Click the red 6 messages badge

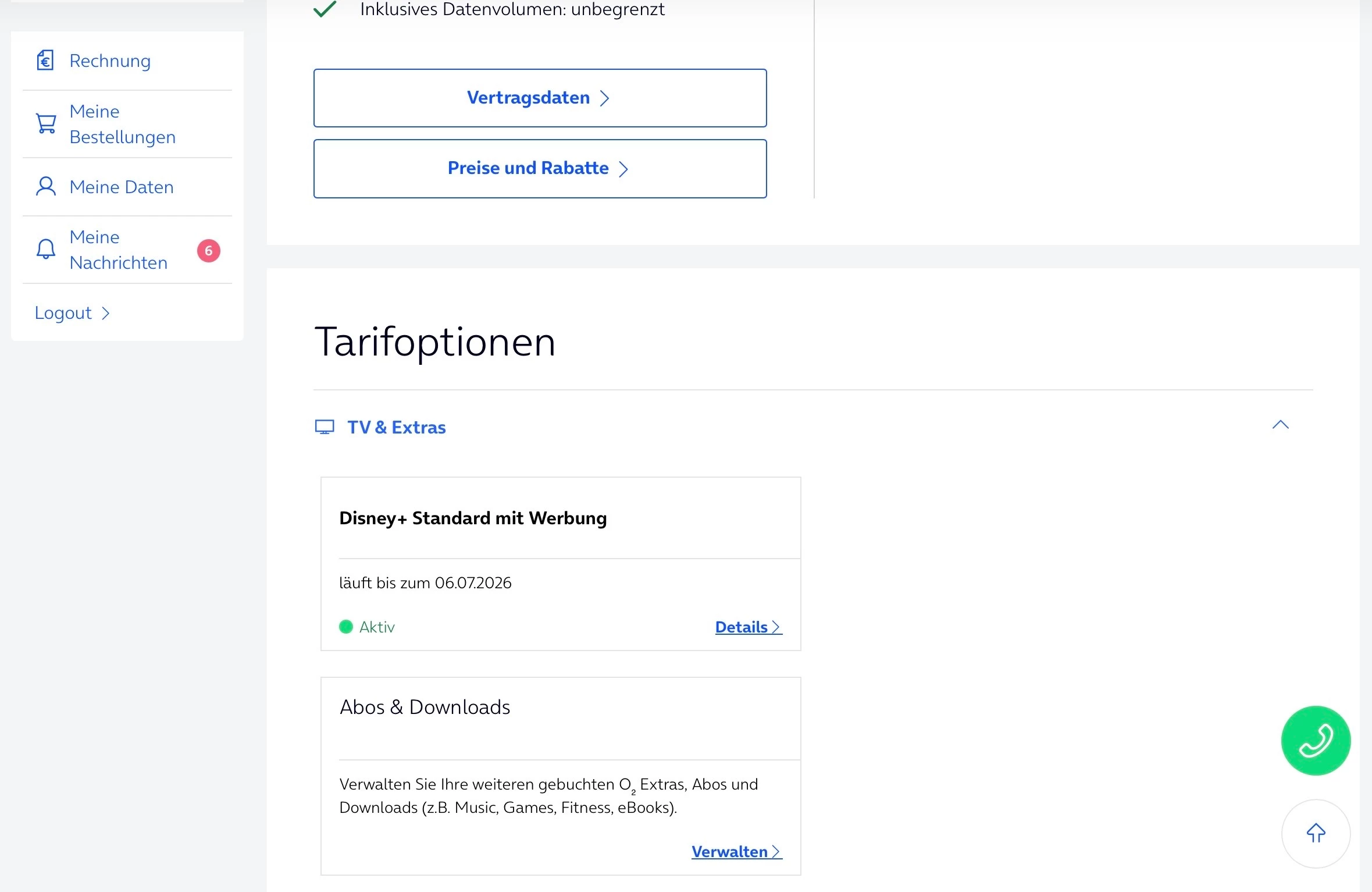pyautogui.click(x=208, y=251)
